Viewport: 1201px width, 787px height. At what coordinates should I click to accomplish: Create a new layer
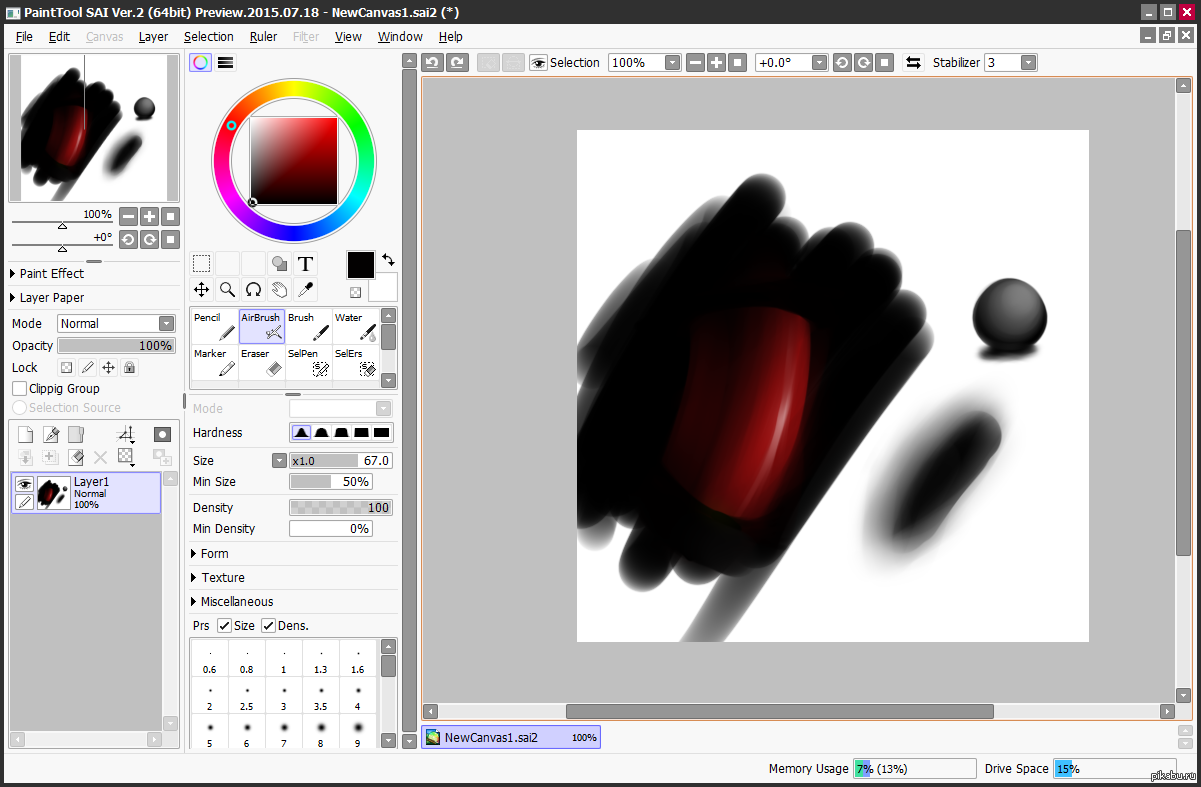click(x=26, y=434)
